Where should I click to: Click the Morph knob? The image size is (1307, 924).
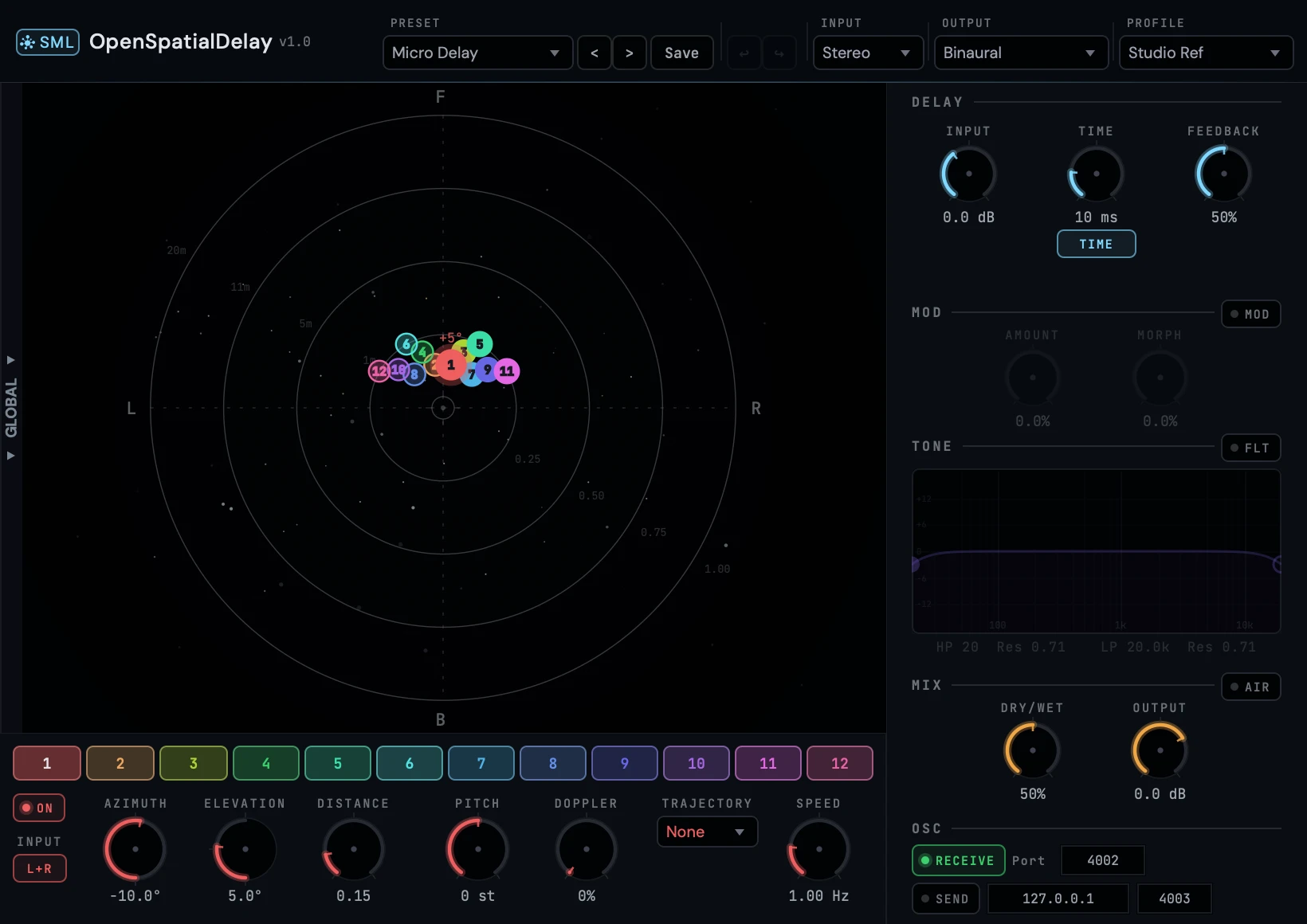coord(1160,378)
